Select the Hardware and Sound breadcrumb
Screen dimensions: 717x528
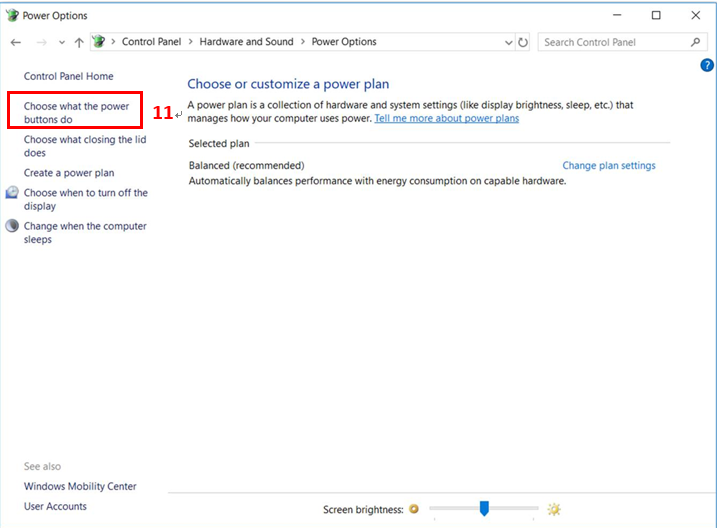[x=246, y=42]
